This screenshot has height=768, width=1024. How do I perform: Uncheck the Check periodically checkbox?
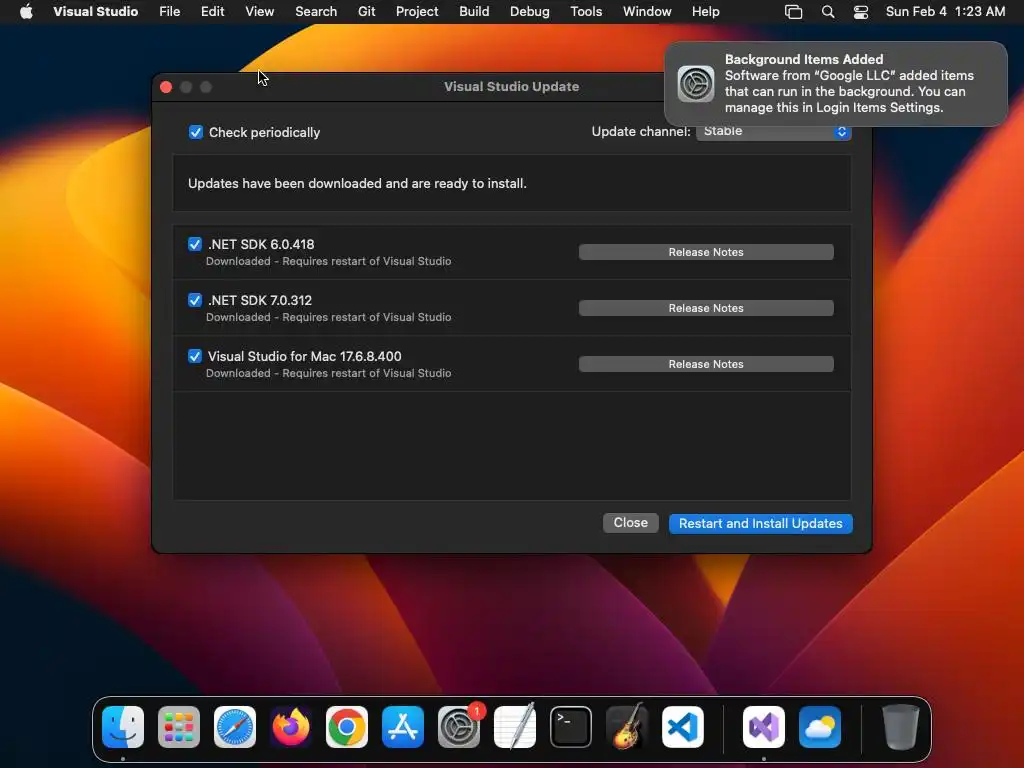tap(195, 132)
